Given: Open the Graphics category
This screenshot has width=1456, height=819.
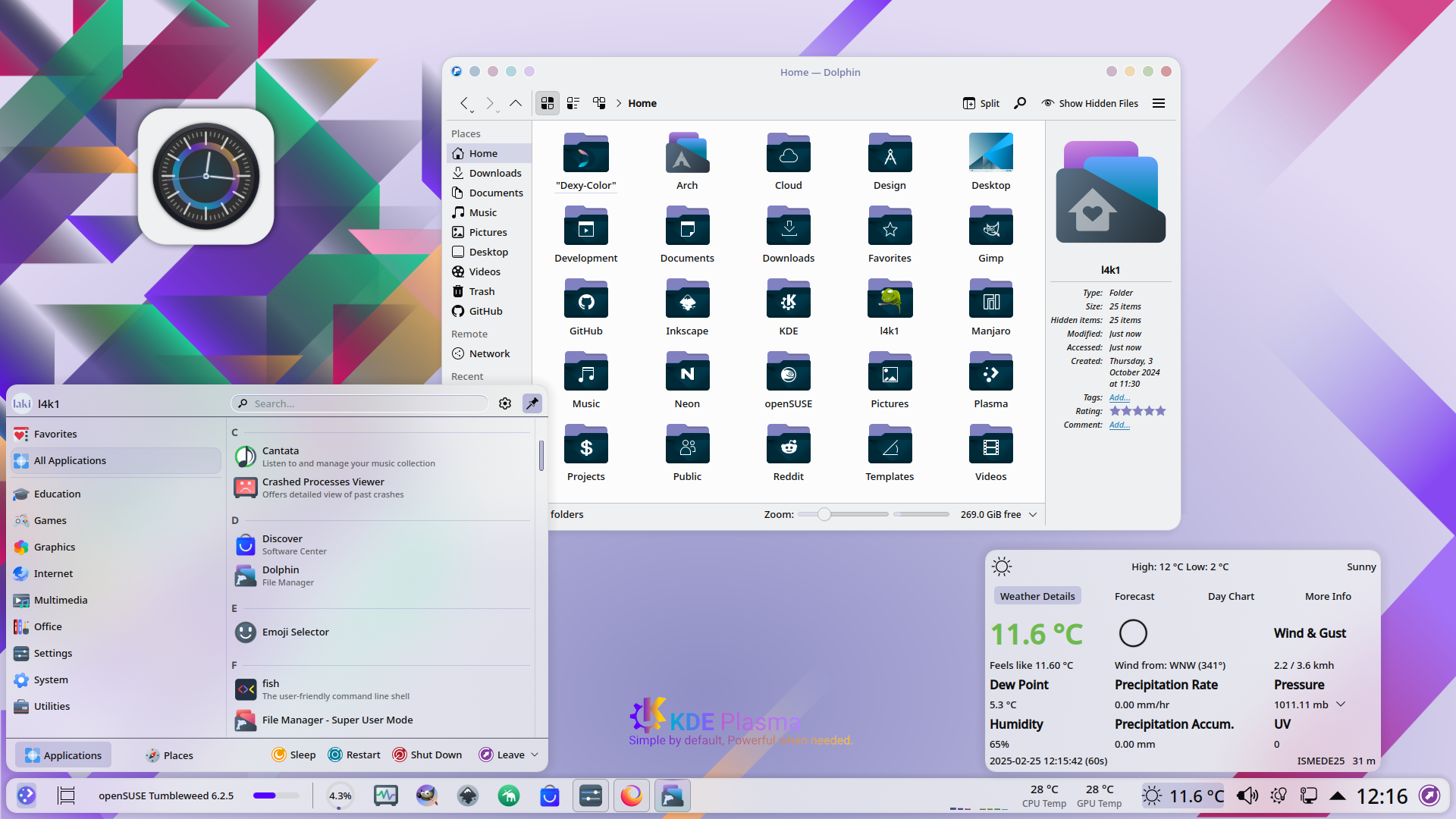Looking at the screenshot, I should pyautogui.click(x=116, y=547).
